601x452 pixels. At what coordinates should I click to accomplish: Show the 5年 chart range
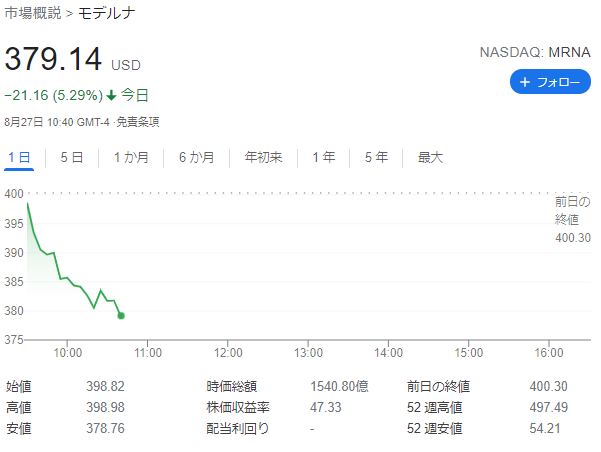376,158
